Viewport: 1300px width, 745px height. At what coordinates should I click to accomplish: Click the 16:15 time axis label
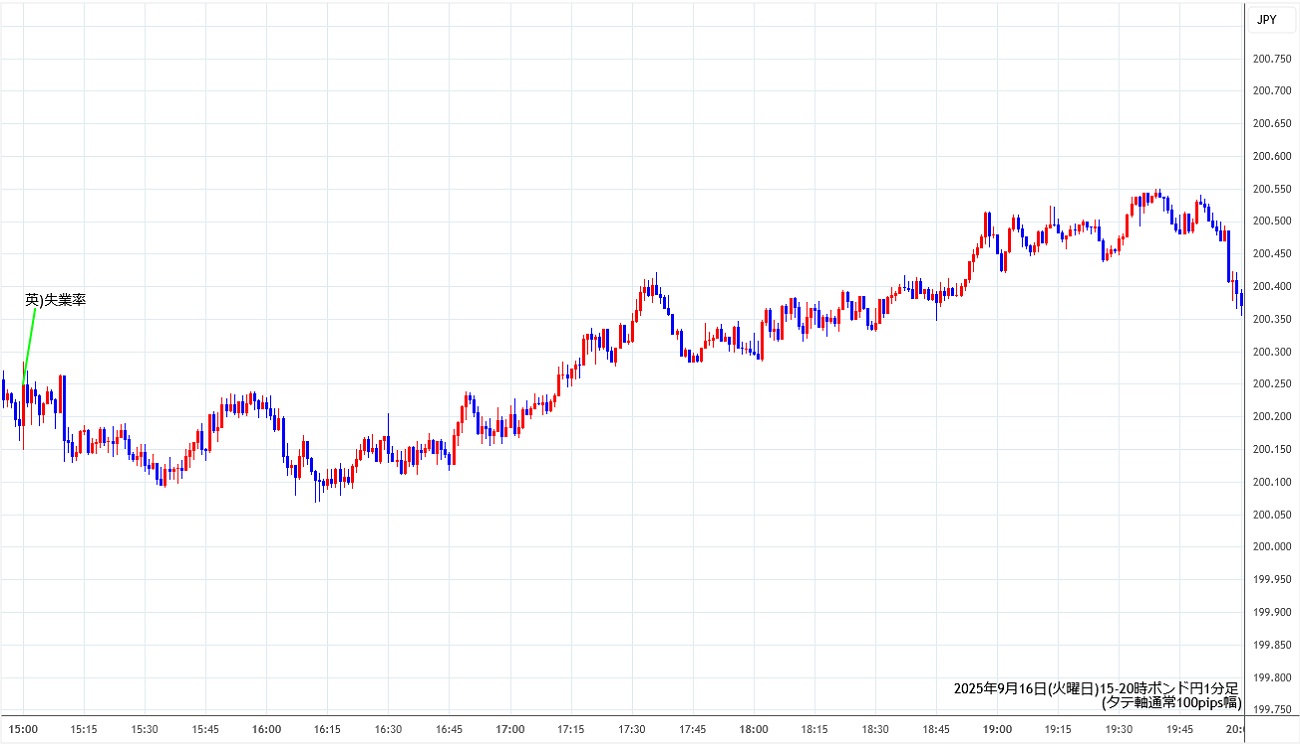[327, 729]
